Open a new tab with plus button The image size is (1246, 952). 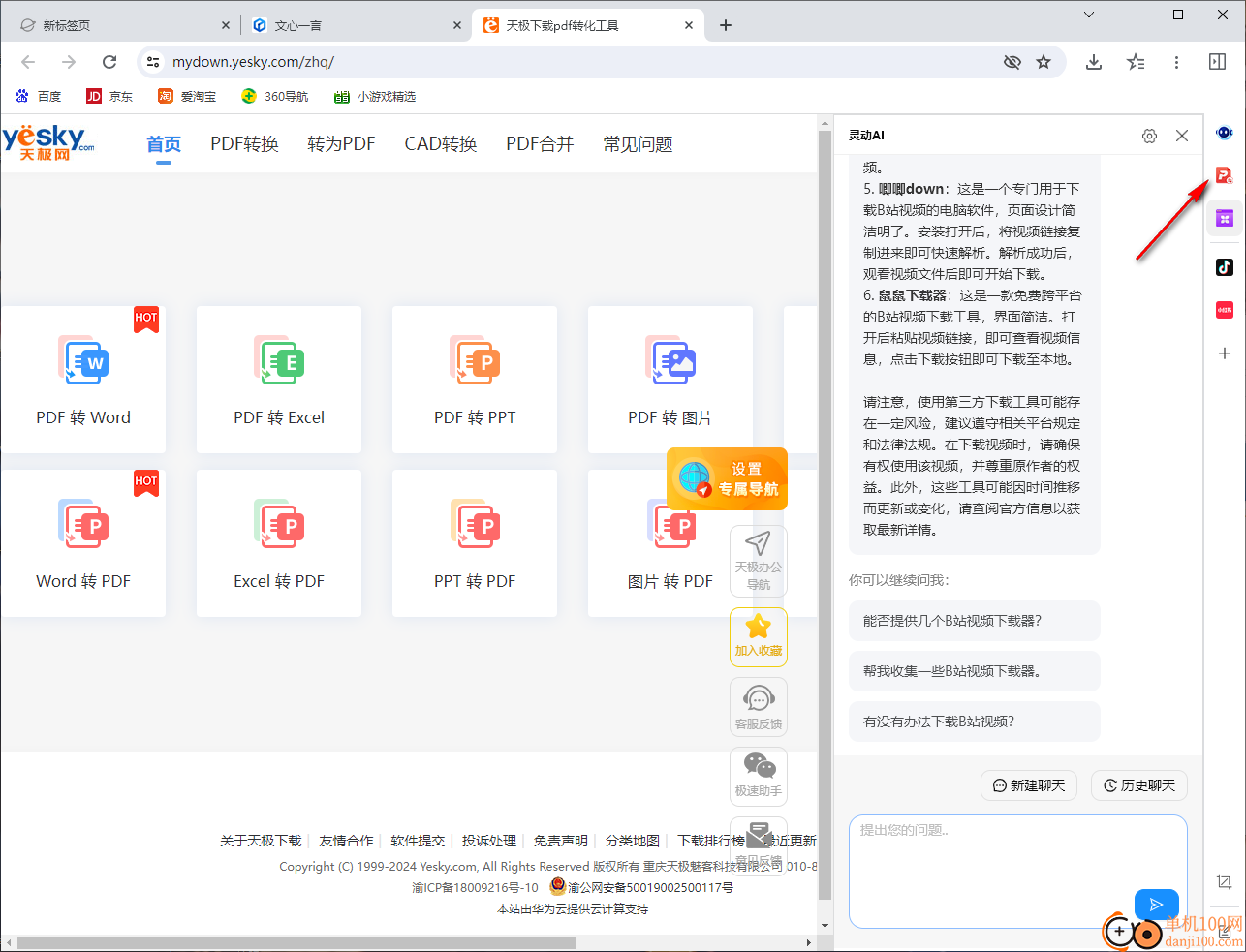point(726,25)
